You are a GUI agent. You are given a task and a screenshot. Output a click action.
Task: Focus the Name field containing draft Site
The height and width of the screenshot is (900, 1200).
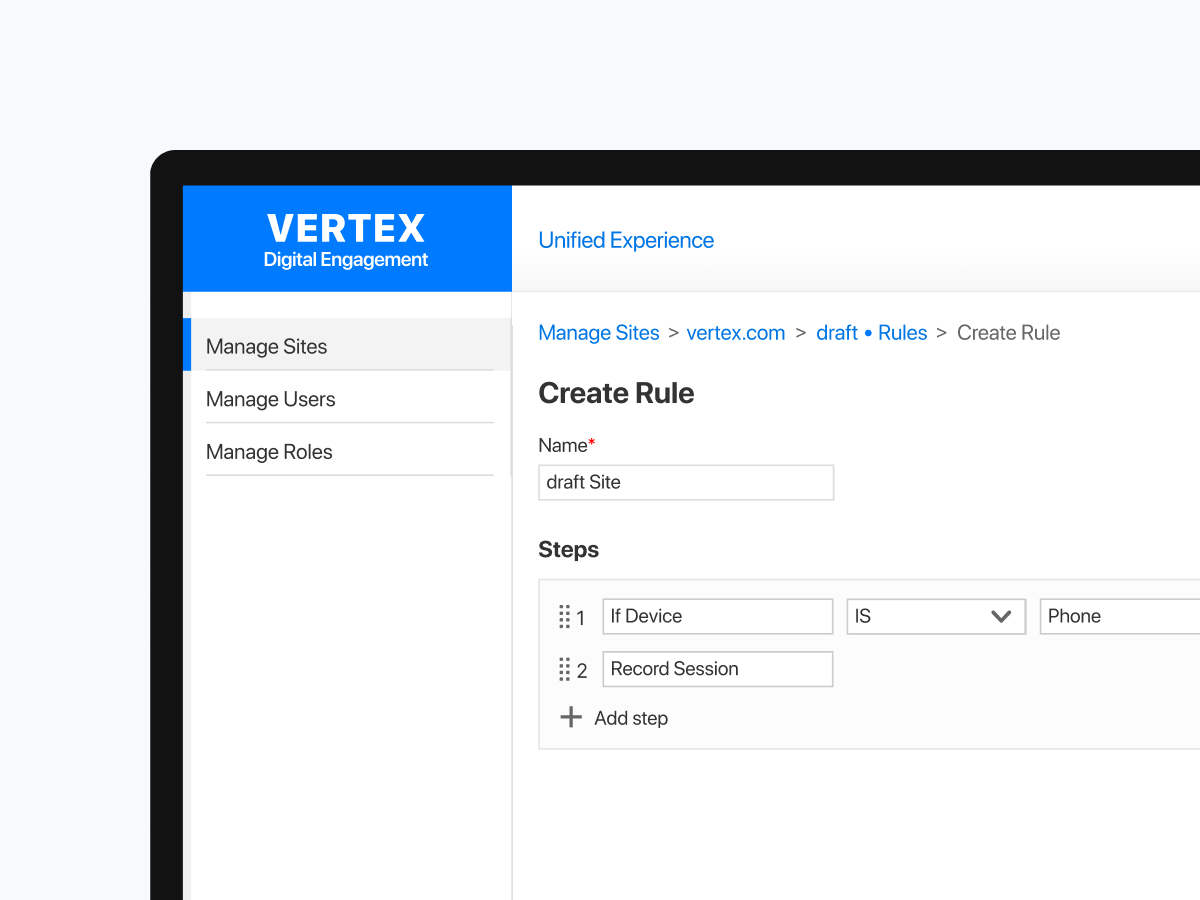(686, 482)
